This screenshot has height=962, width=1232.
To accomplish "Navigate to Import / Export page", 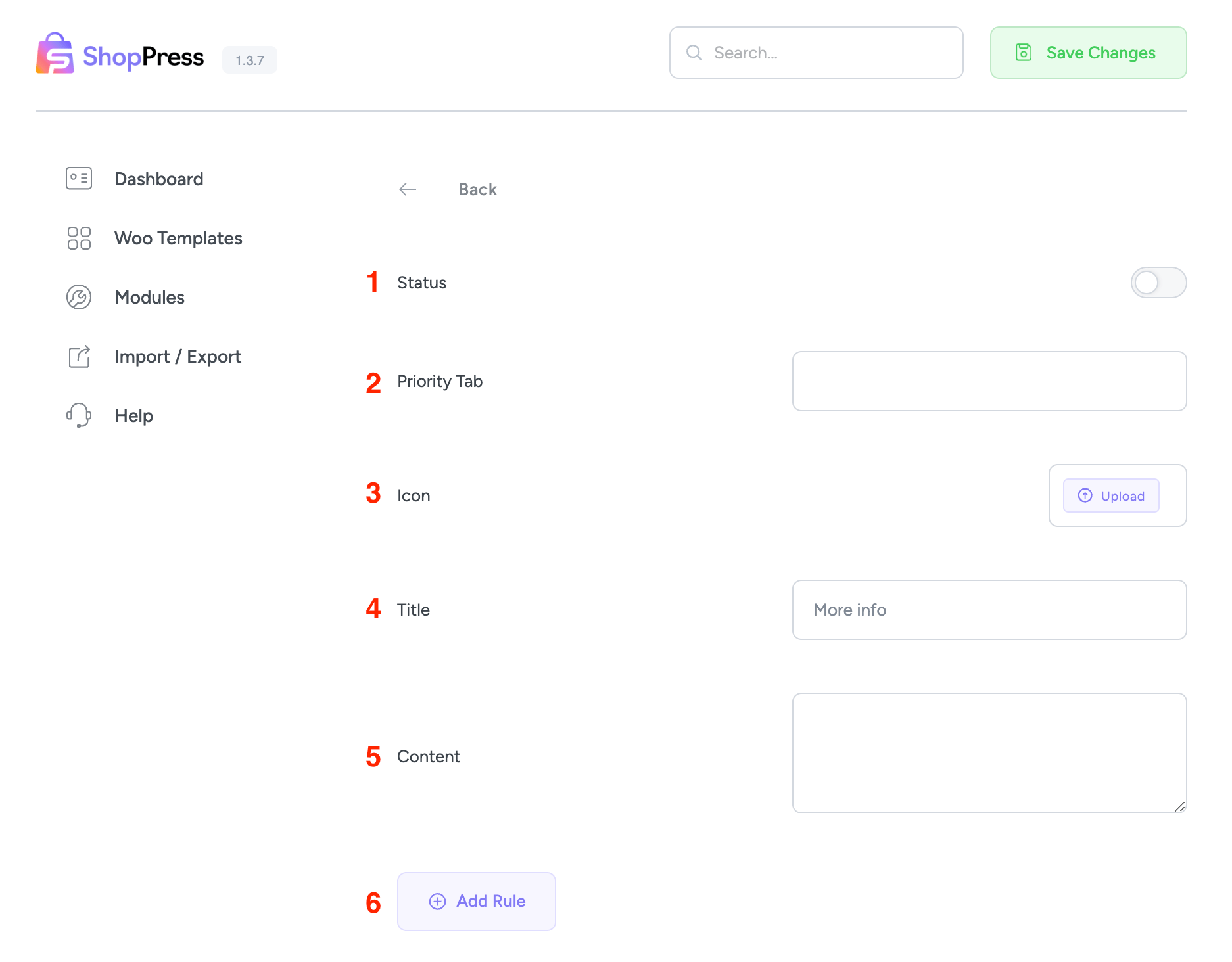I will click(178, 356).
